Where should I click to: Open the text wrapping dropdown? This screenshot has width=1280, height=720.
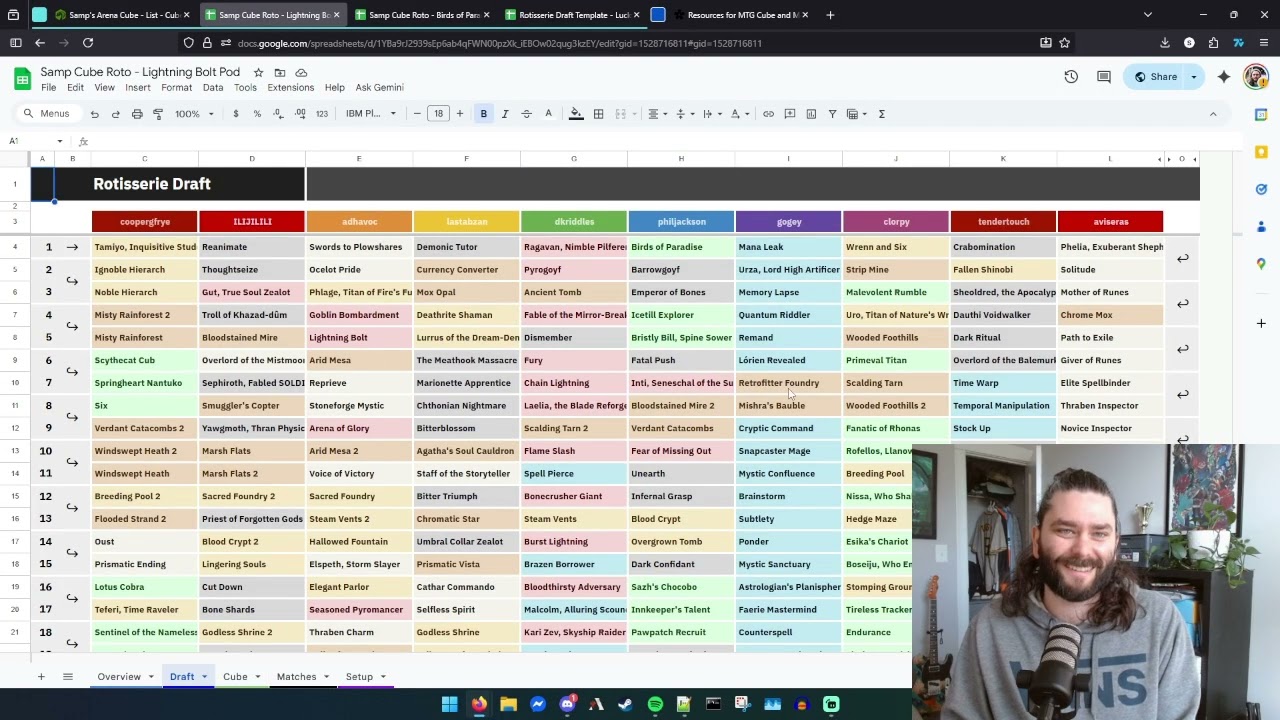711,114
